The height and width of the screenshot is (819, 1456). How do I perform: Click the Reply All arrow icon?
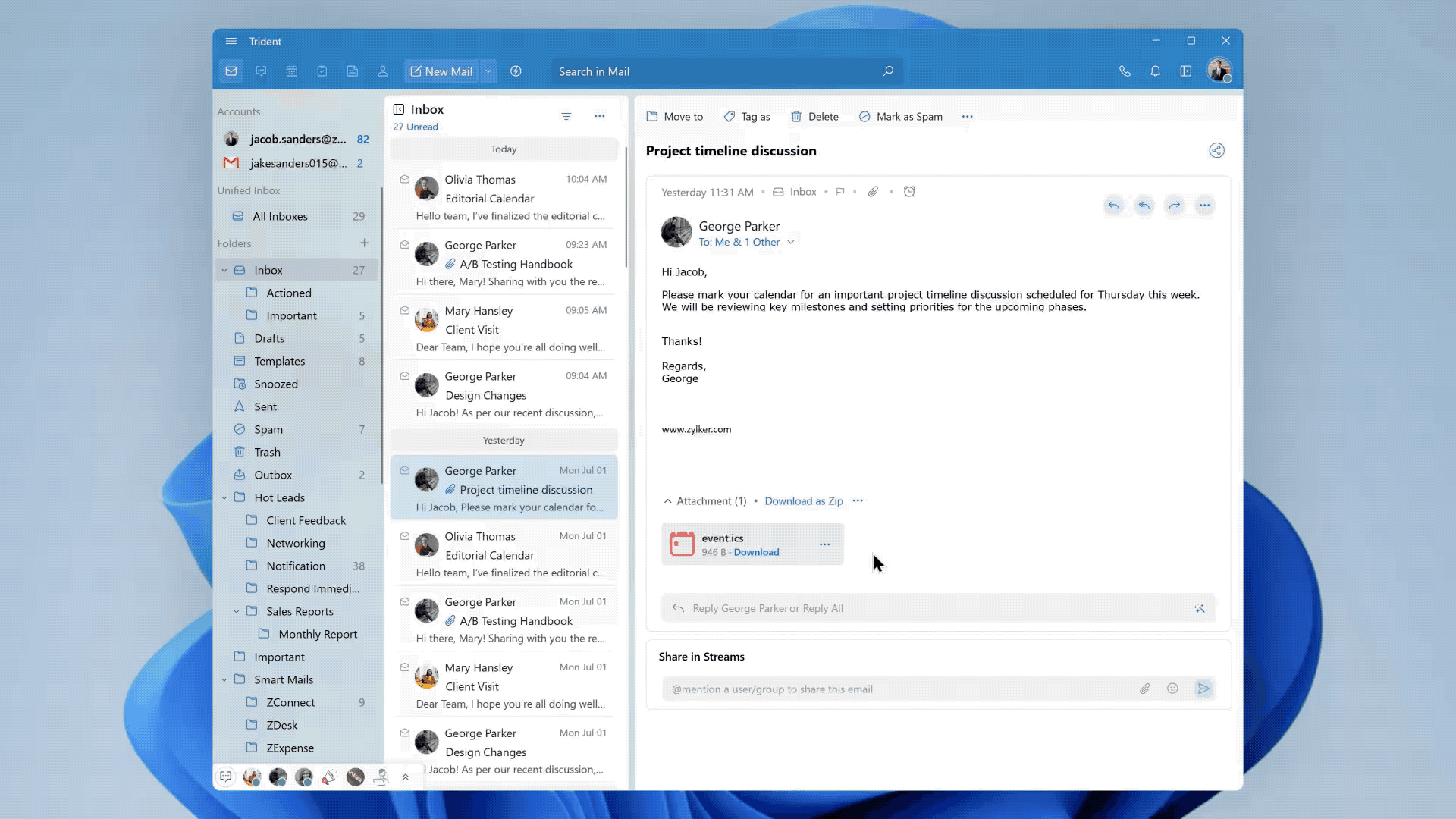pos(1144,205)
